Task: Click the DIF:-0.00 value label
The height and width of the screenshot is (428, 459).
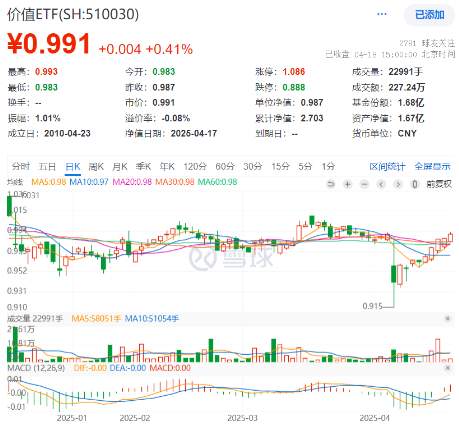Action: point(90,368)
